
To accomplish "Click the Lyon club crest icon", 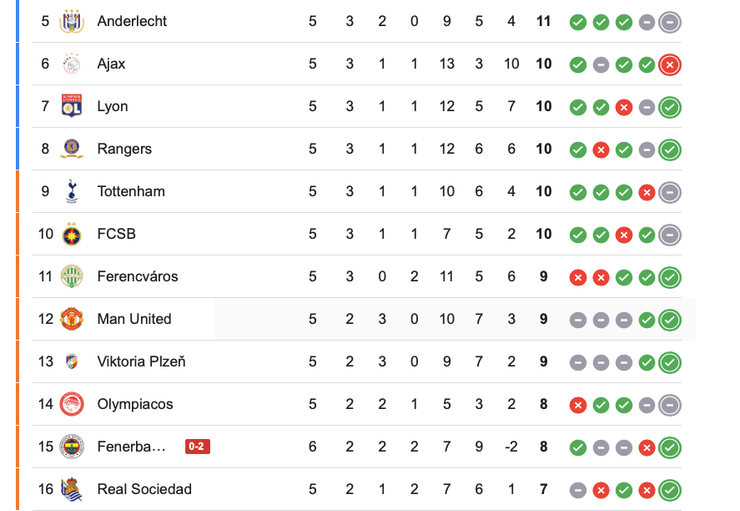I will [x=71, y=106].
